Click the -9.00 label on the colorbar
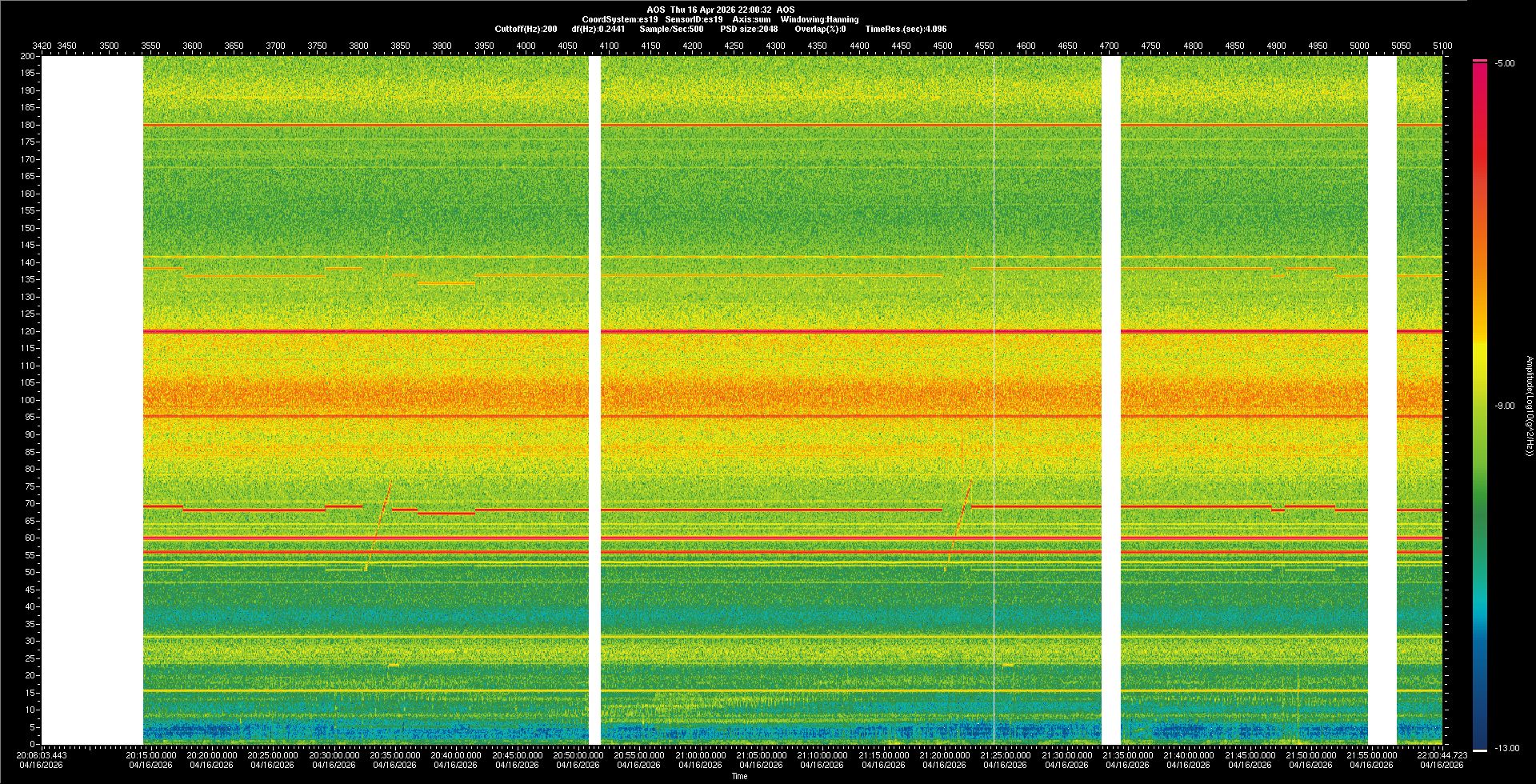 point(1504,406)
